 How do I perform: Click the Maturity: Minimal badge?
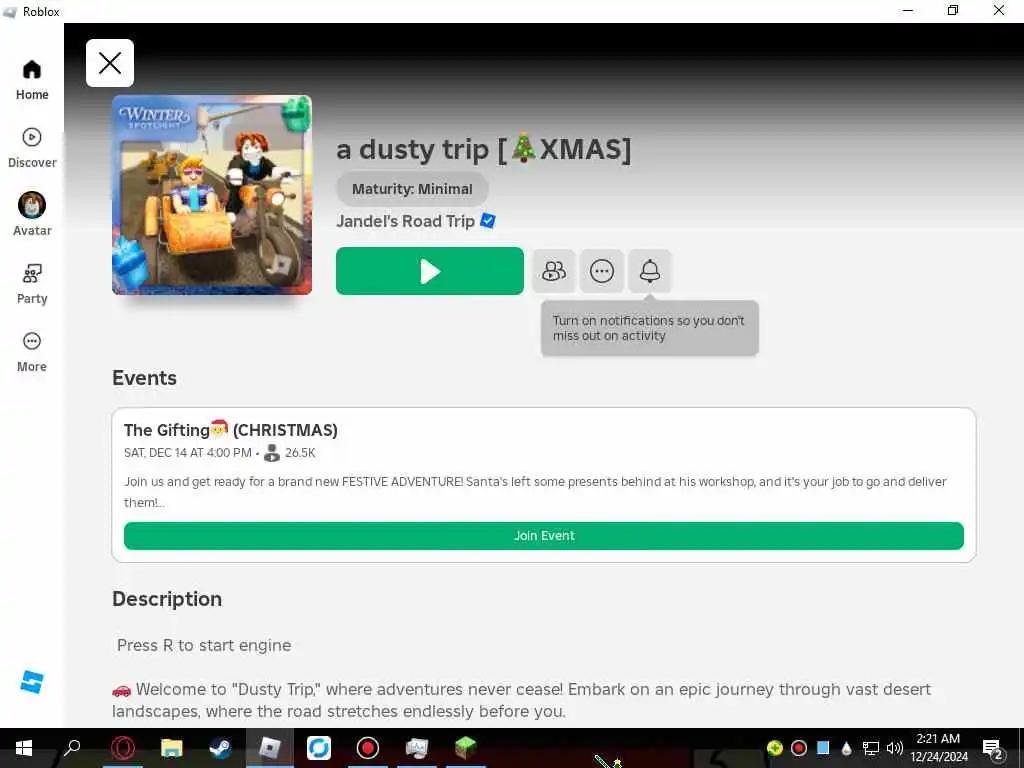click(412, 189)
